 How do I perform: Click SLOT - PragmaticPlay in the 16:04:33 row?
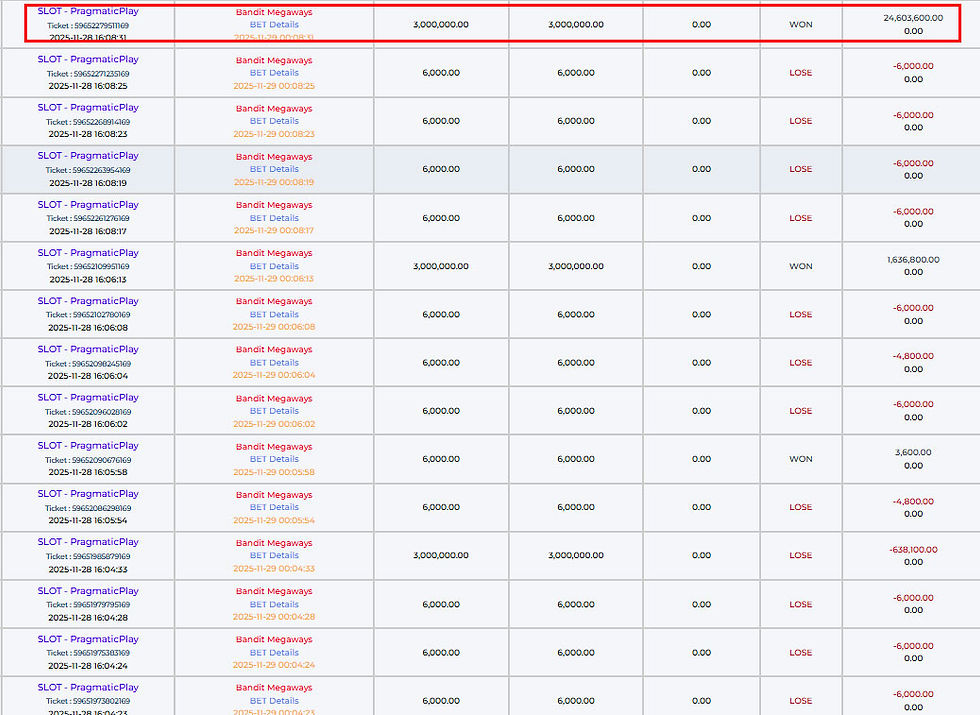pos(88,542)
